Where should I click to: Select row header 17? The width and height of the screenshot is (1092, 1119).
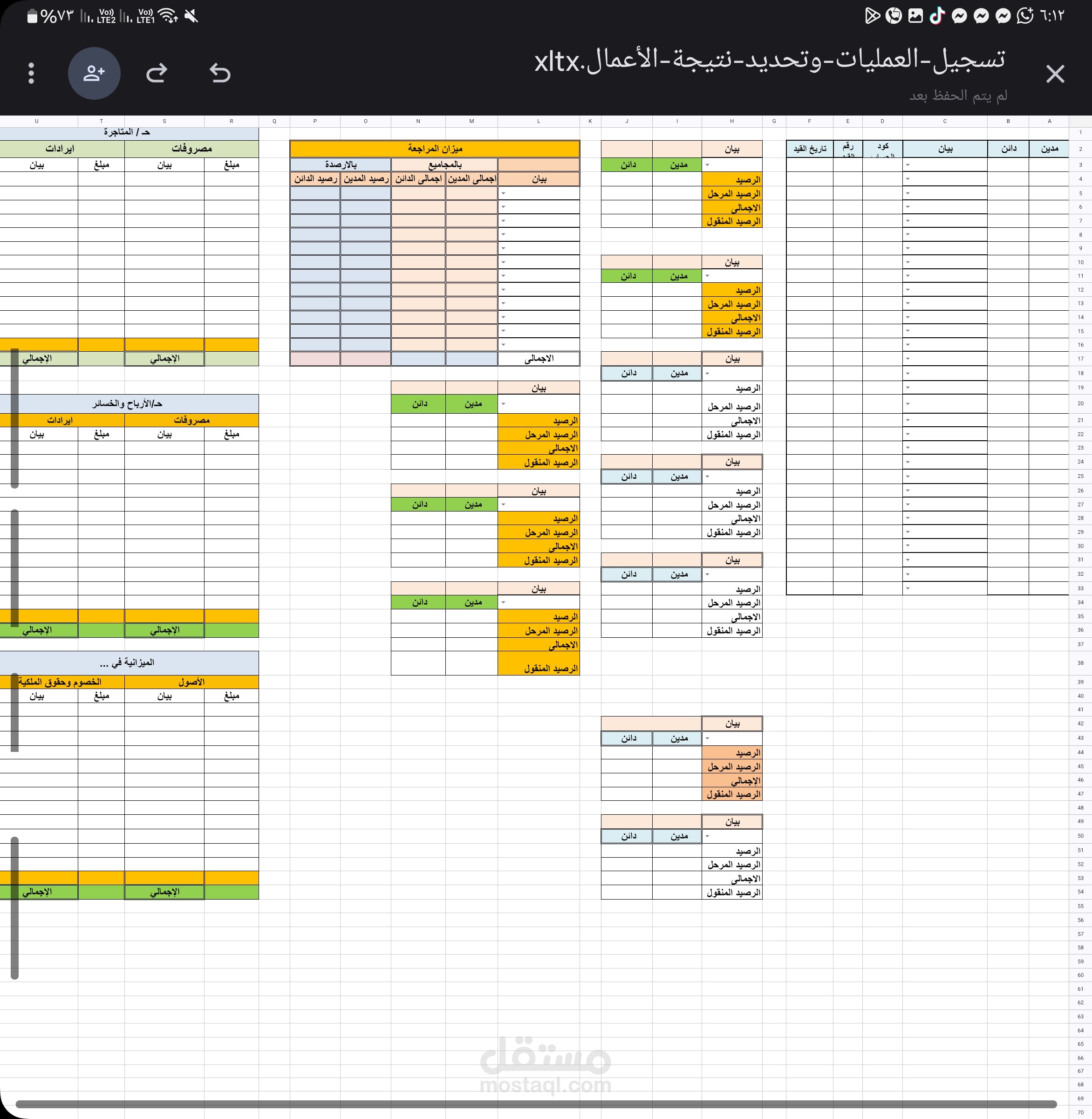(x=1080, y=358)
